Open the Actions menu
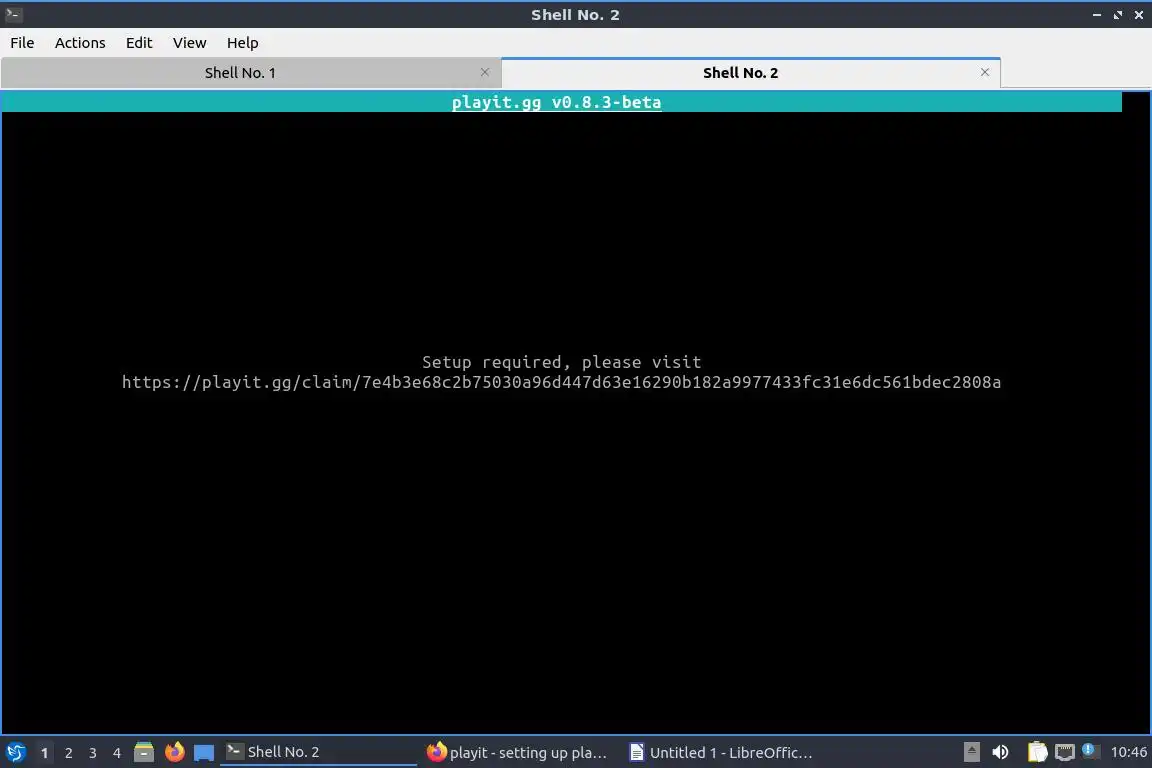Image resolution: width=1152 pixels, height=768 pixels. coord(80,43)
